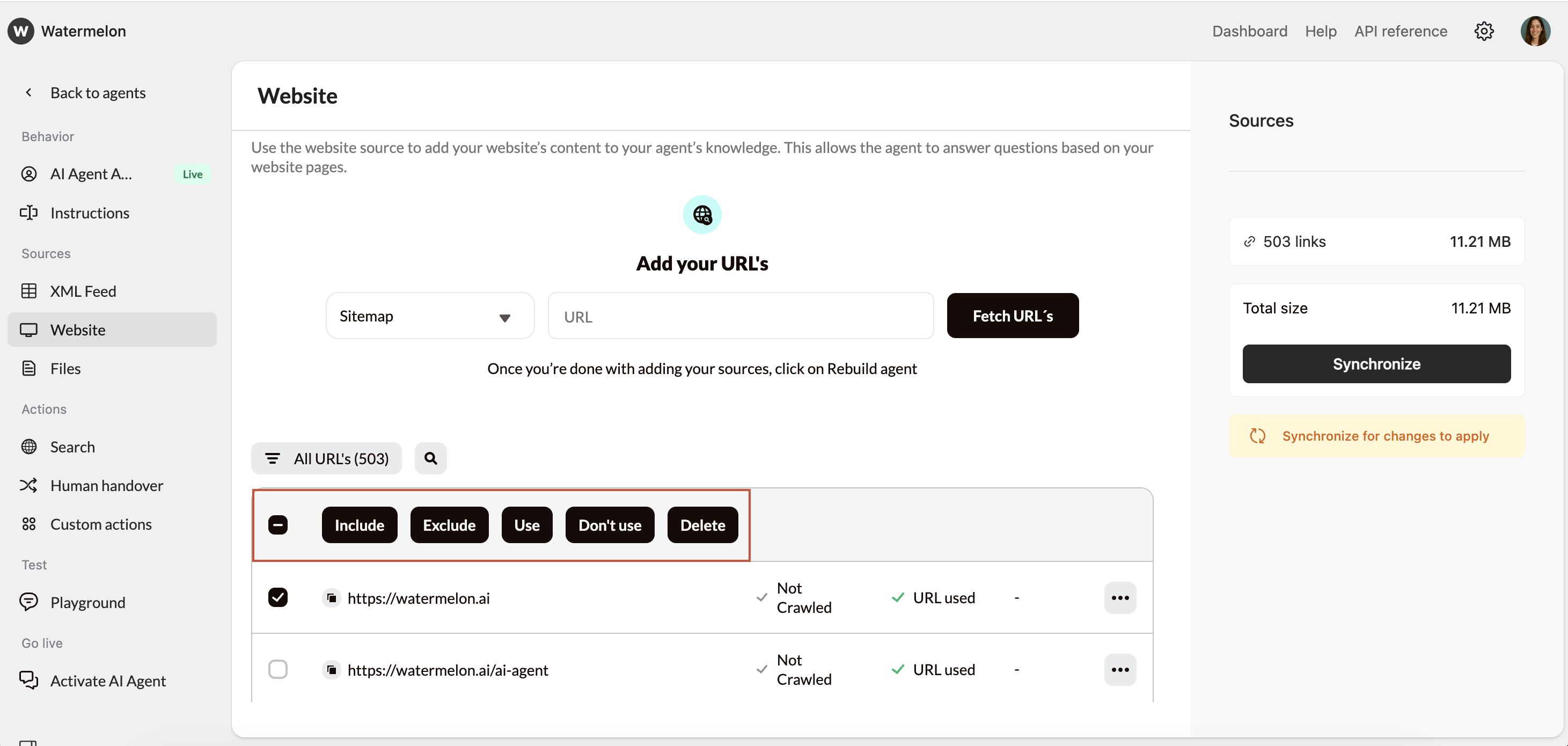Open the Sitemap dropdown

(x=430, y=316)
